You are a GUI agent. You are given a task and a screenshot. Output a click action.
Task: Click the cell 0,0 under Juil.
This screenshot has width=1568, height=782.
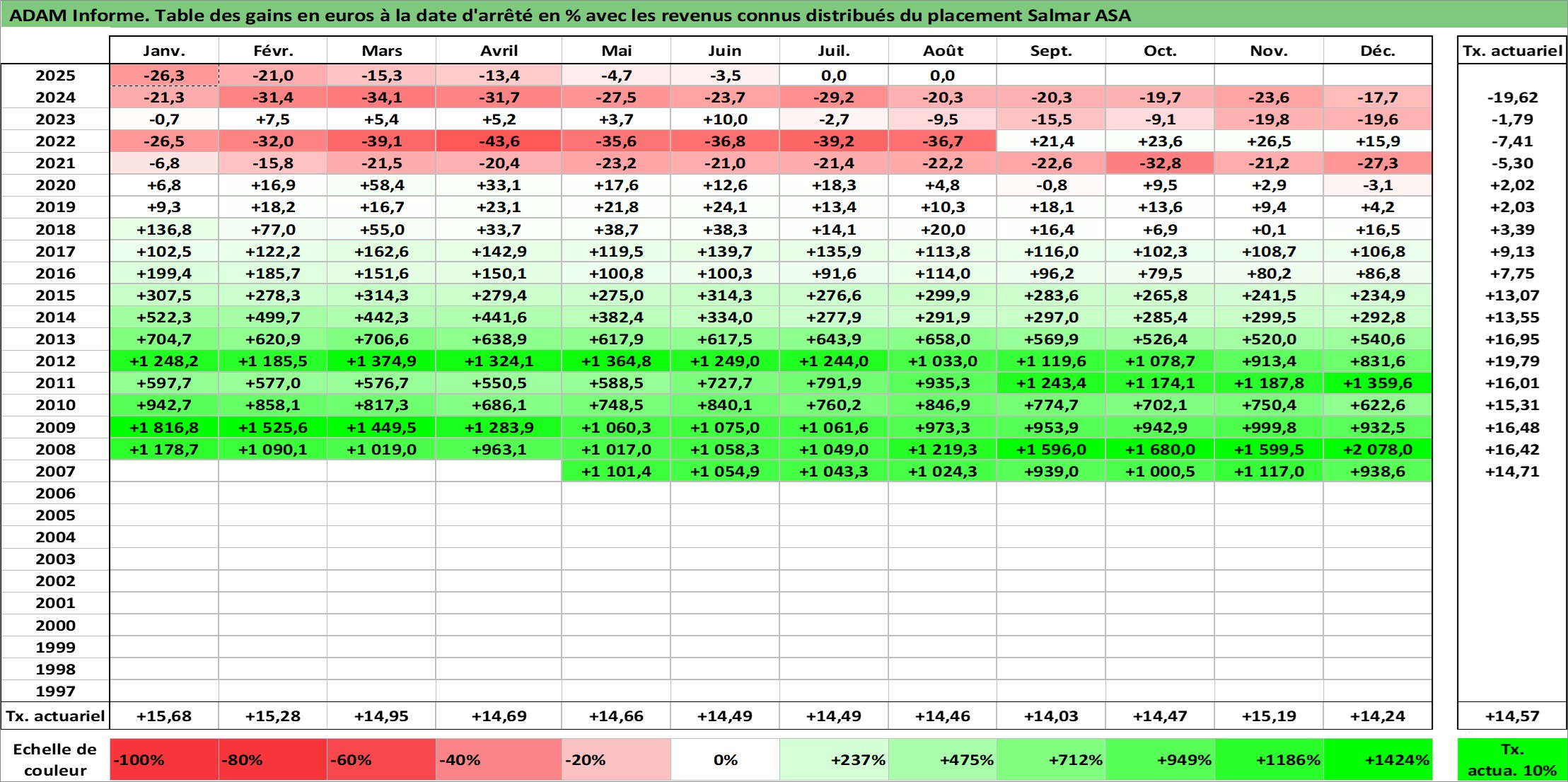click(834, 76)
